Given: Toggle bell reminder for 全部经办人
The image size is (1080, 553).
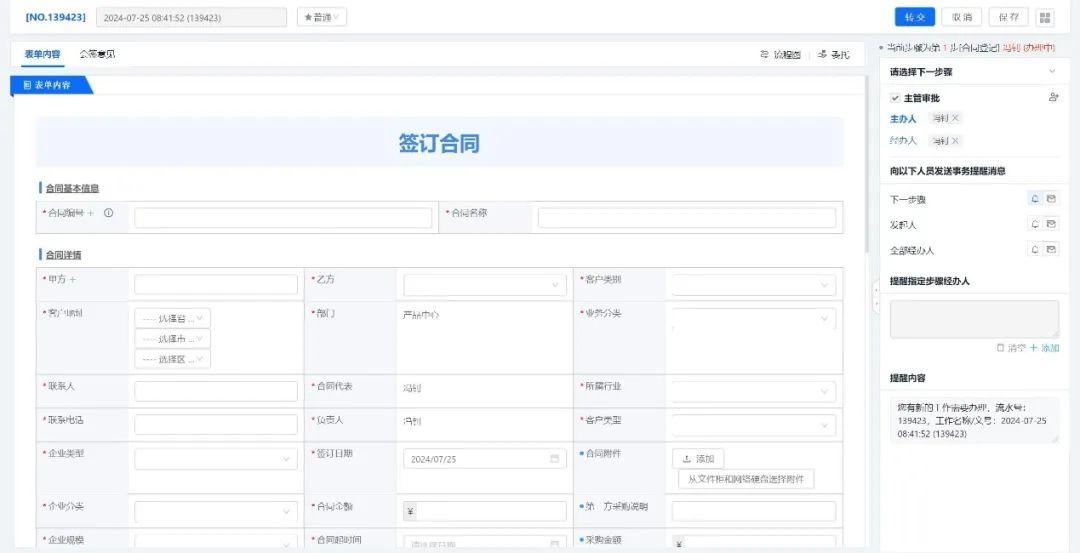Looking at the screenshot, I should (x=1035, y=249).
